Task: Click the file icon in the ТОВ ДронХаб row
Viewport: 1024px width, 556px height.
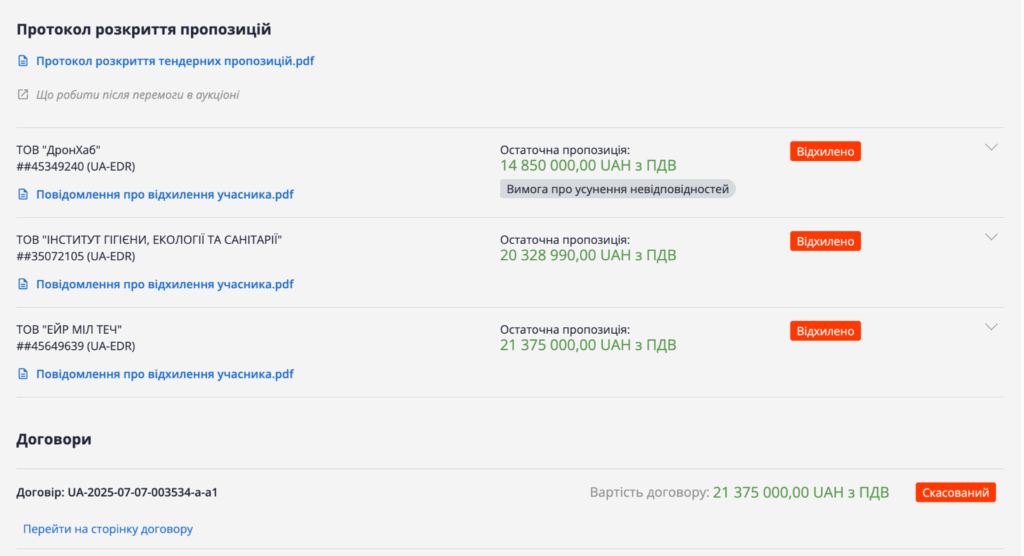Action: point(23,195)
